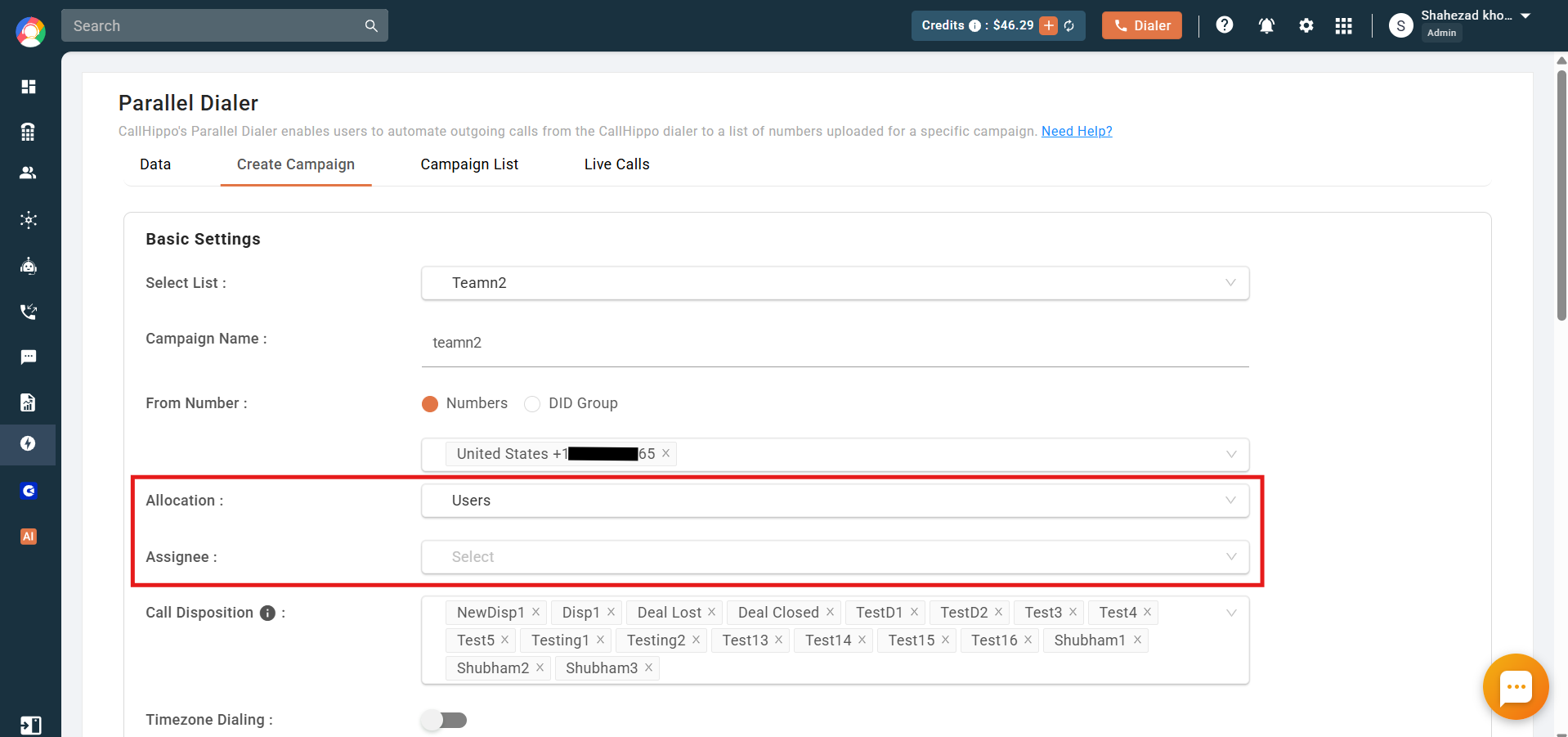Select the DID Group radio button
Image resolution: width=1568 pixels, height=737 pixels.
point(532,404)
